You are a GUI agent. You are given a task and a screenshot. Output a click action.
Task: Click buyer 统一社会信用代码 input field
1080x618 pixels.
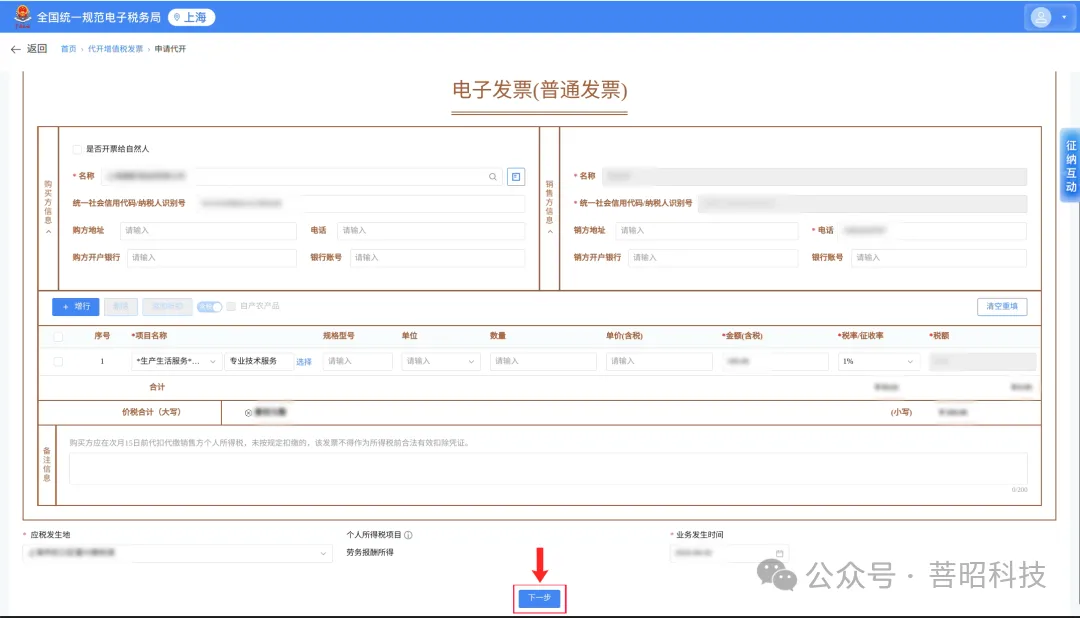[x=359, y=203]
